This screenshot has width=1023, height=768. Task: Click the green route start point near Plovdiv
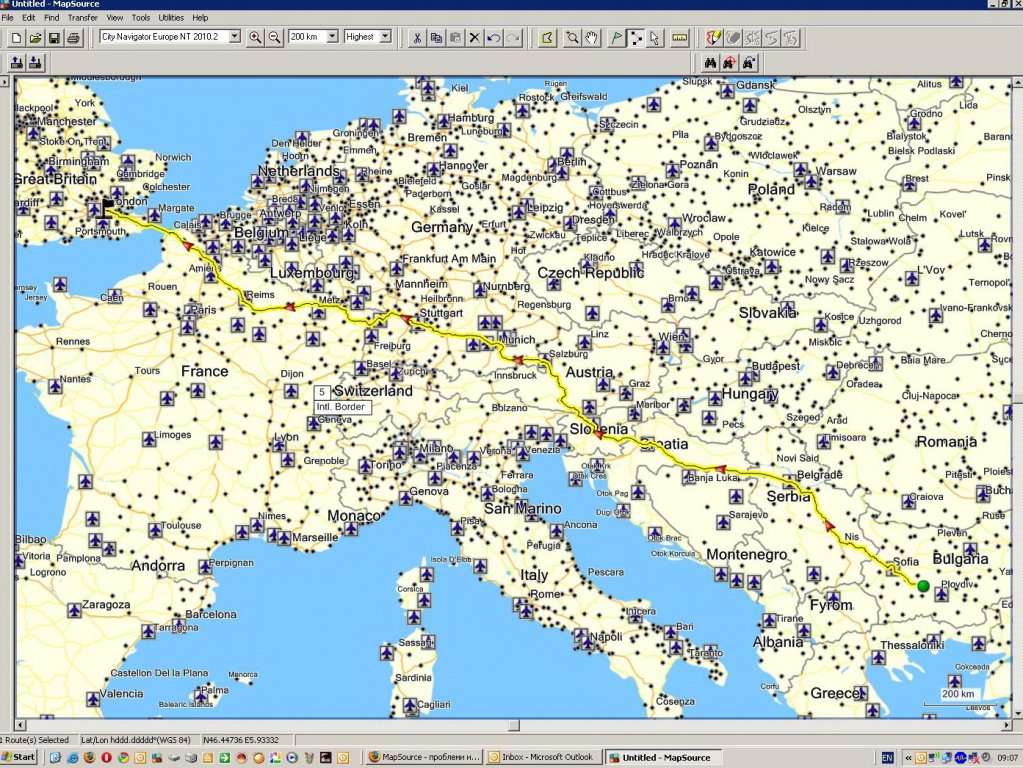[923, 585]
